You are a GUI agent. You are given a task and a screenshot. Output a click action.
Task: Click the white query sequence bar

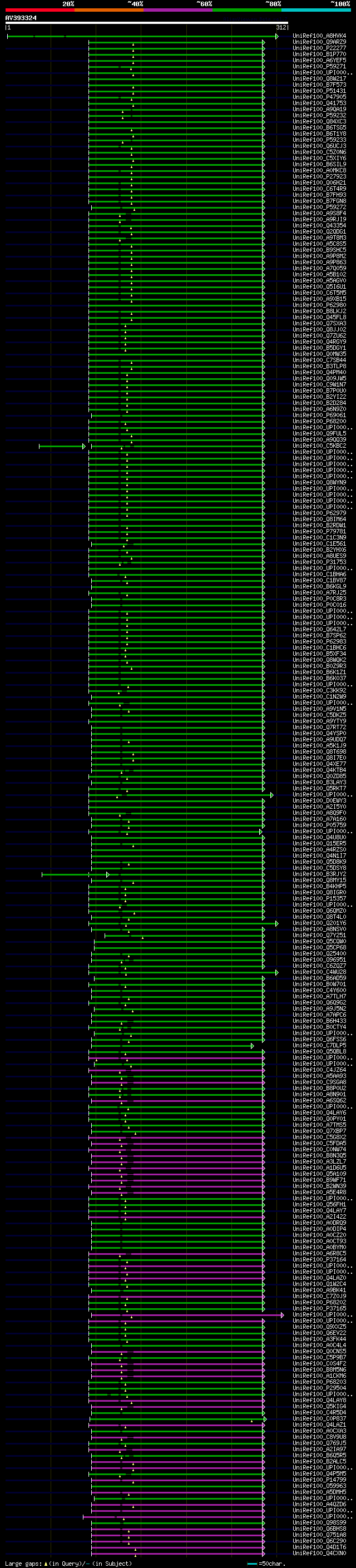(x=147, y=23)
